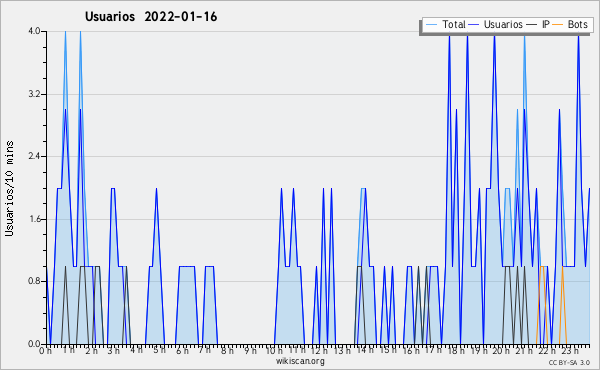Click the y-axis value 3.2
The width and height of the screenshot is (600, 370).
point(34,94)
